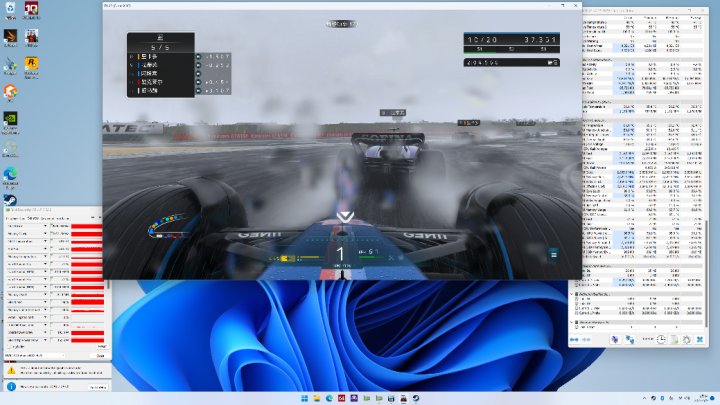This screenshot has height=405, width=720.
Task: Click the yellow warning notification icon
Action: pos(11,370)
